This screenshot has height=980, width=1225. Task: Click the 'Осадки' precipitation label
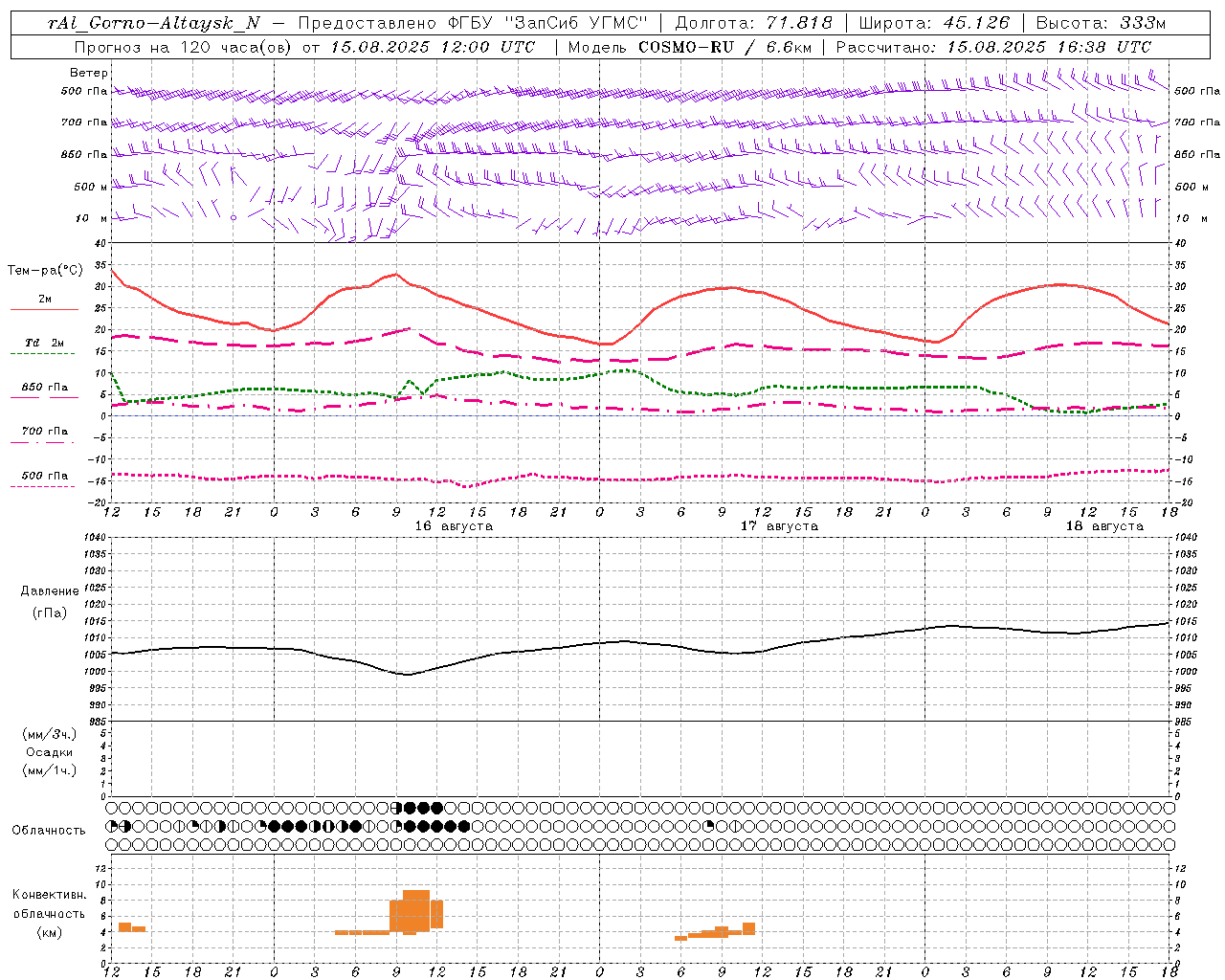(50, 752)
